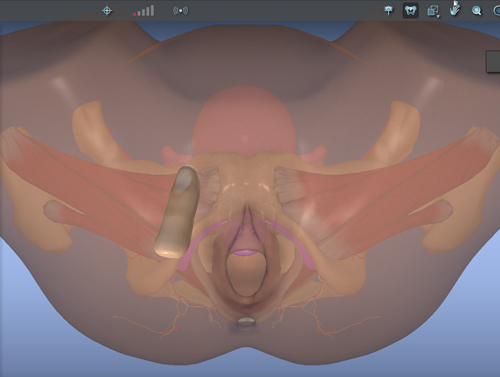Screen dimensions: 500x377
Task: Click the sensor broadcast waves icon
Action: pyautogui.click(x=180, y=11)
